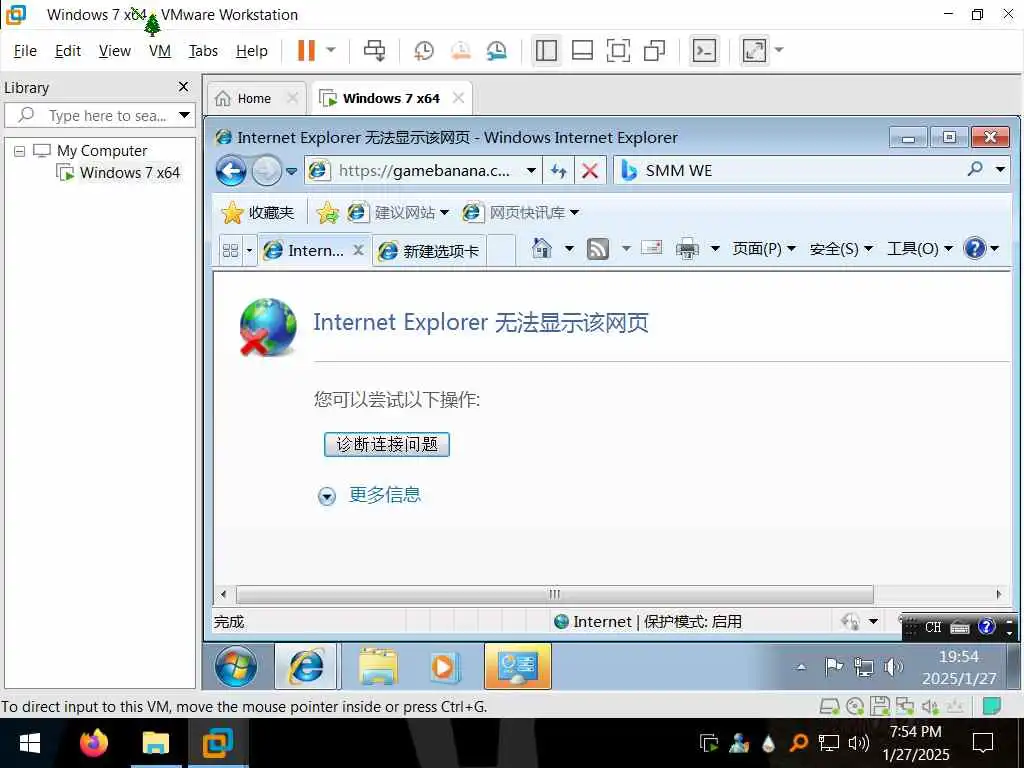This screenshot has height=768, width=1024.
Task: Toggle the thumbnail bar view icon
Action: coord(582,50)
